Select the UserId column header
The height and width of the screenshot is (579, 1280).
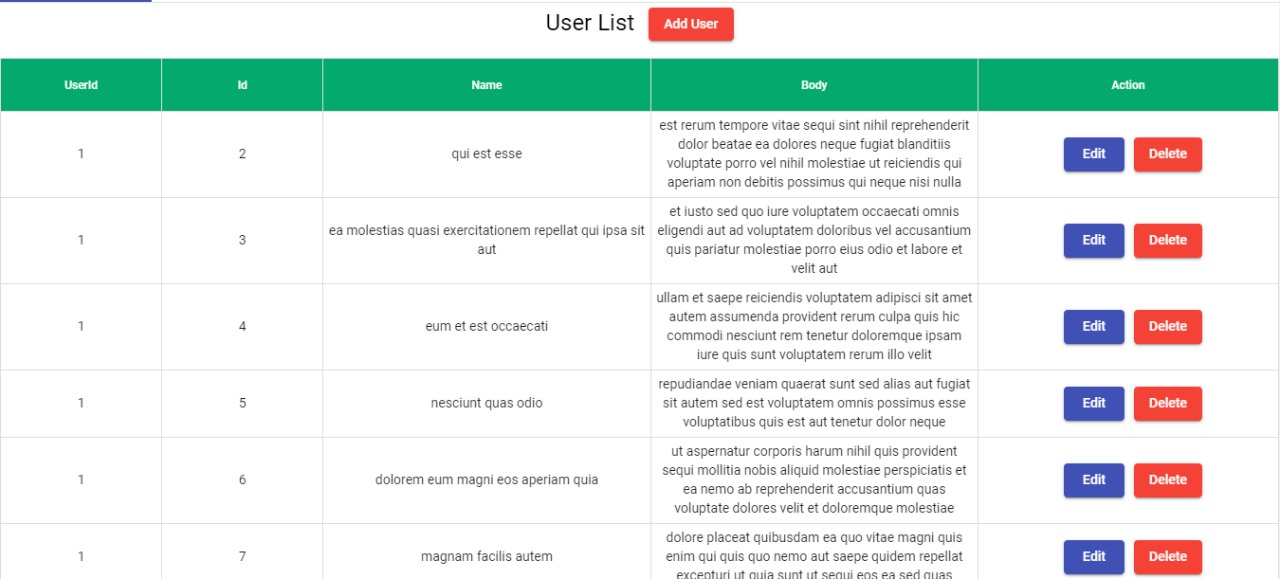tap(81, 85)
